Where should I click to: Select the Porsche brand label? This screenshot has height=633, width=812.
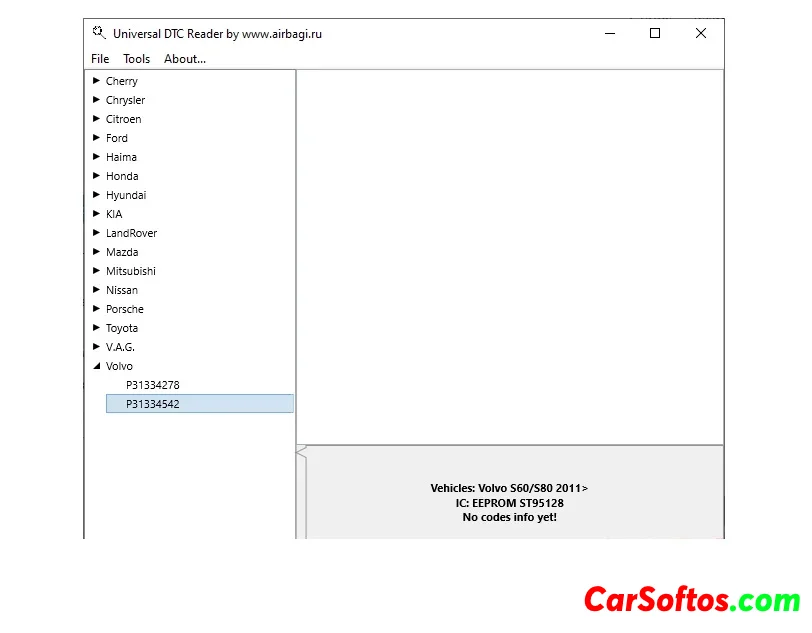pos(125,309)
